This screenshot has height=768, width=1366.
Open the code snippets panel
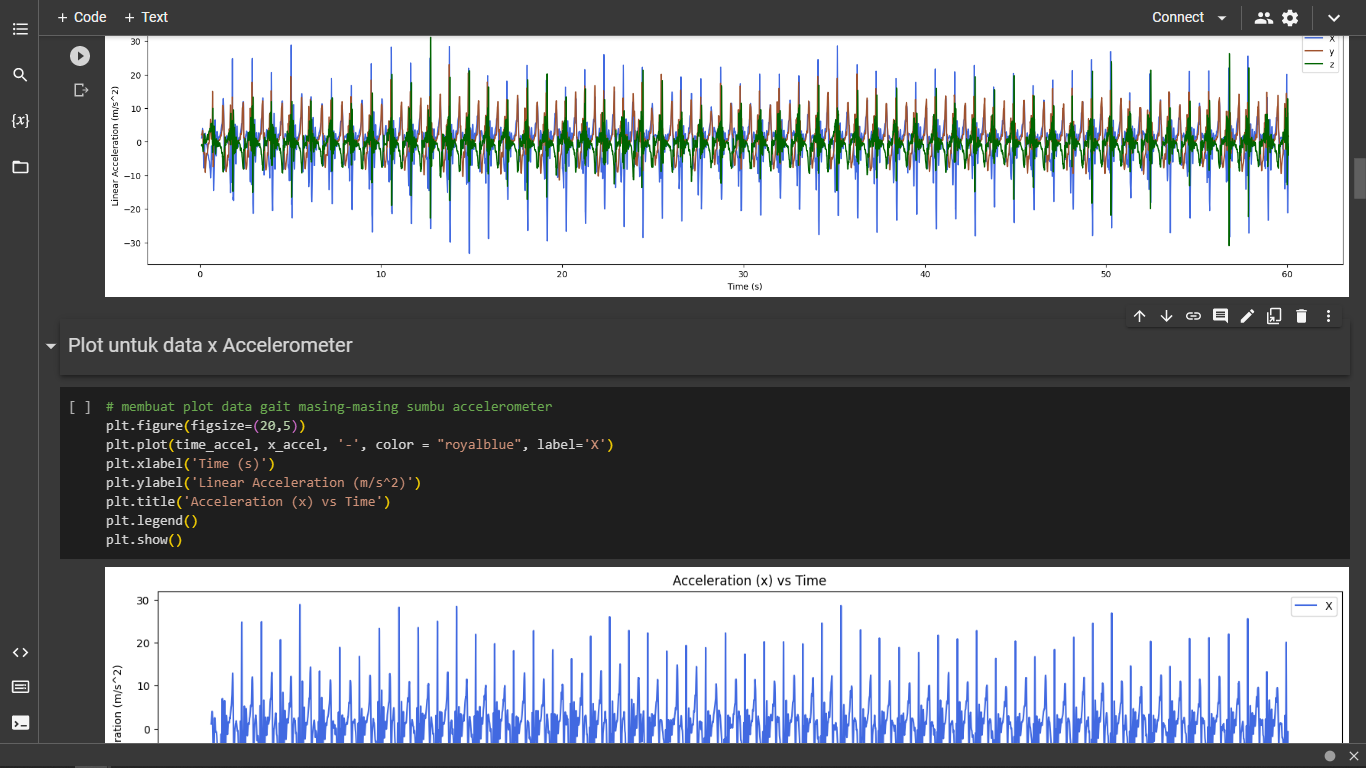click(x=20, y=652)
